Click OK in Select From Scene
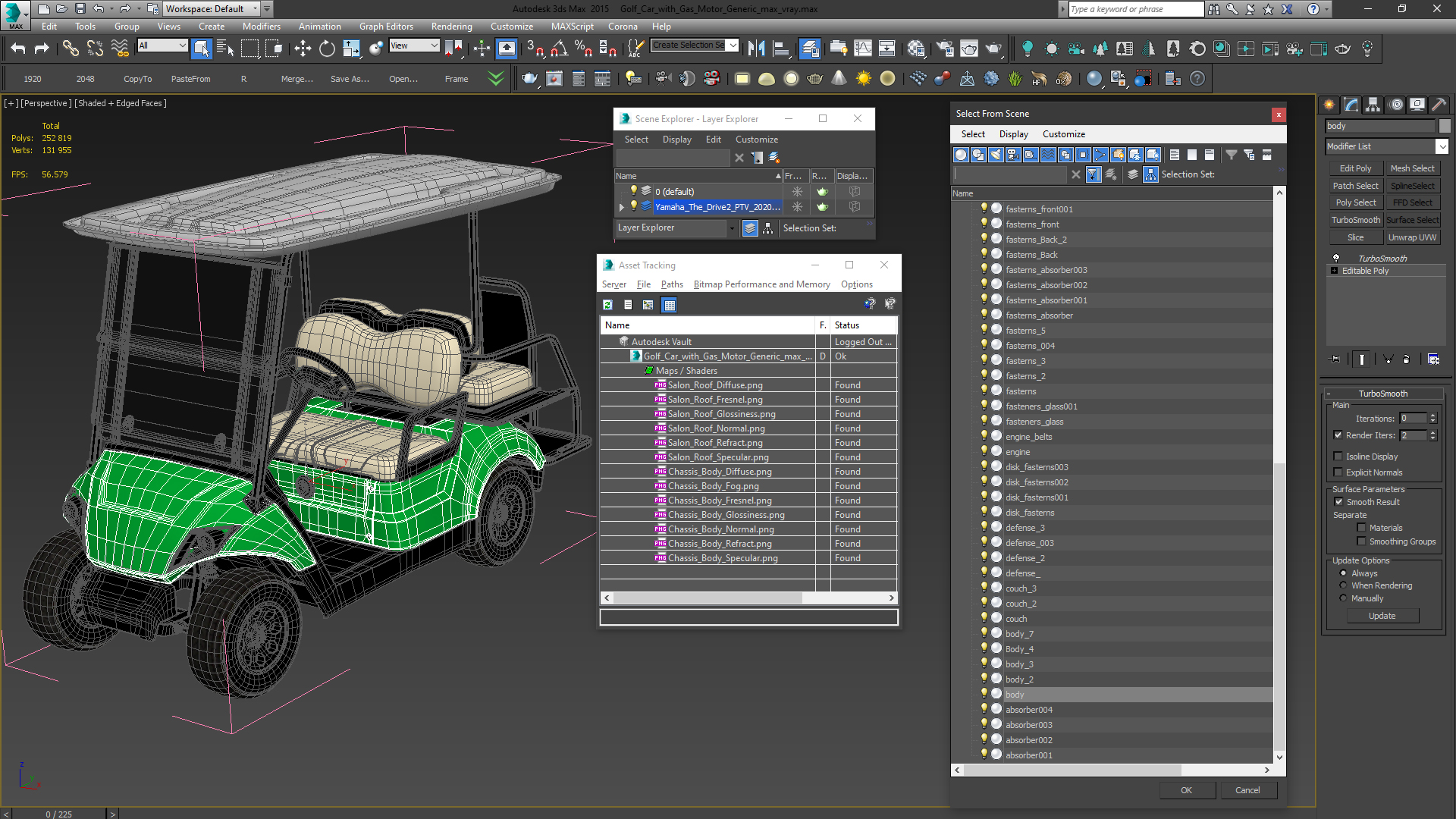Screen dimensions: 1456x819 (x=1187, y=790)
